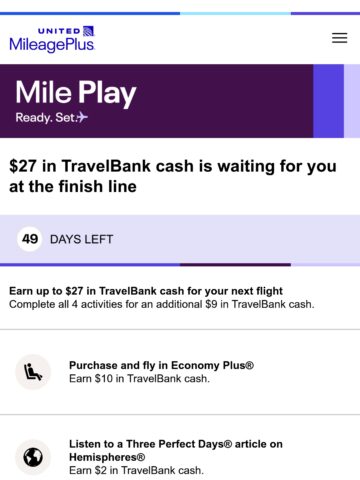
Task: Click the Mile Play banner title
Action: coord(76,93)
